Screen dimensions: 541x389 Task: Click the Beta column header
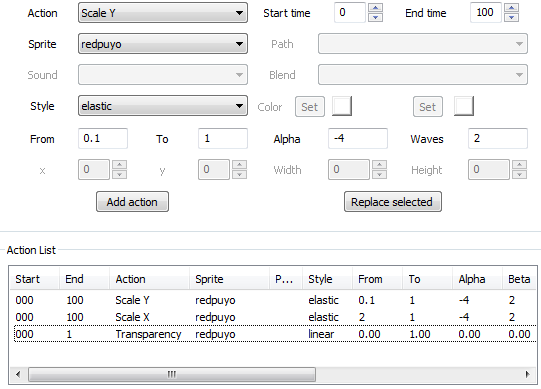click(x=519, y=279)
